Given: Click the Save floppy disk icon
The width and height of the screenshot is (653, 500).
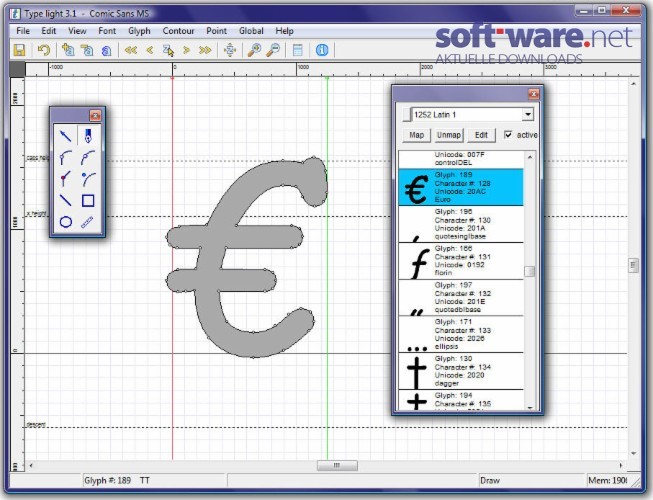Looking at the screenshot, I should pyautogui.click(x=20, y=50).
